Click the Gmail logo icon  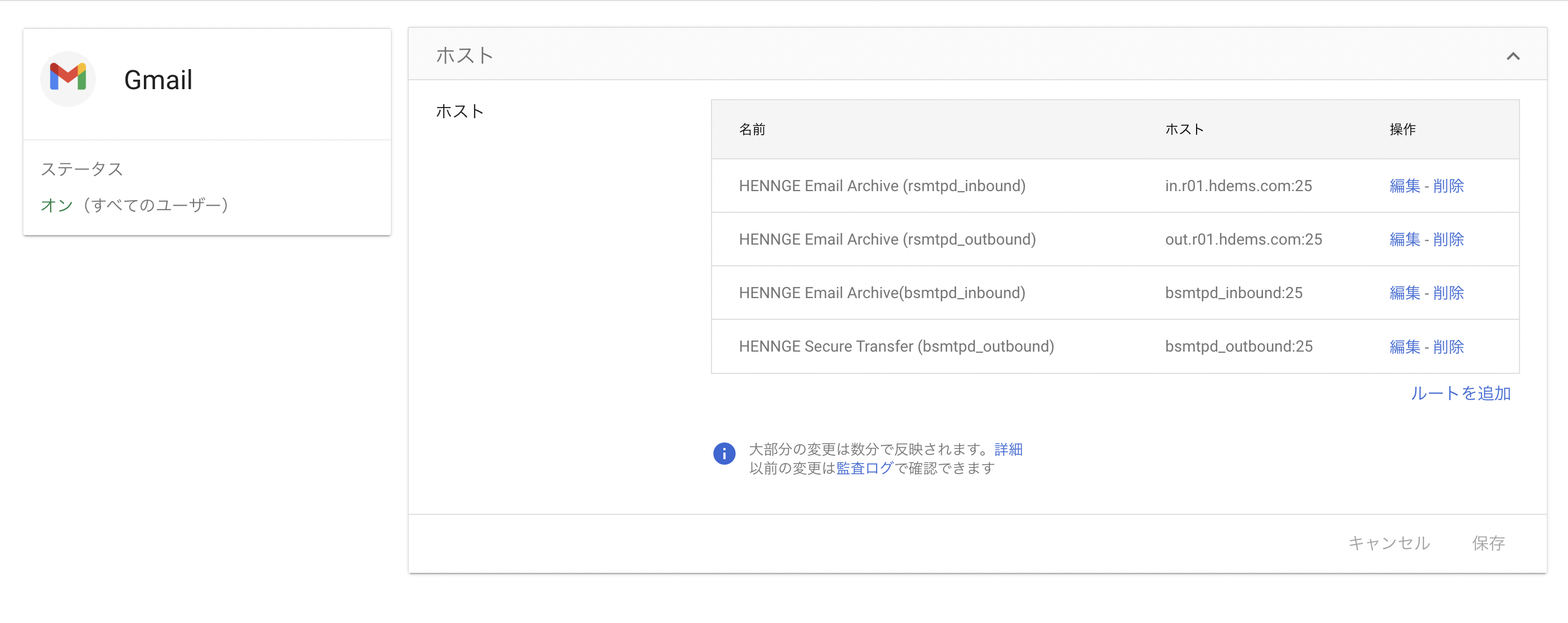click(68, 79)
